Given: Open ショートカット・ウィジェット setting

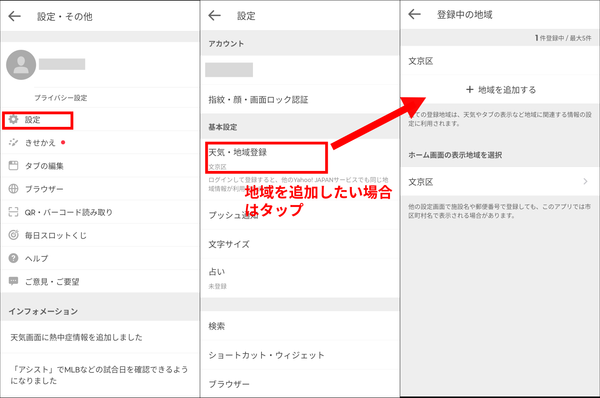Looking at the screenshot, I should (300, 355).
